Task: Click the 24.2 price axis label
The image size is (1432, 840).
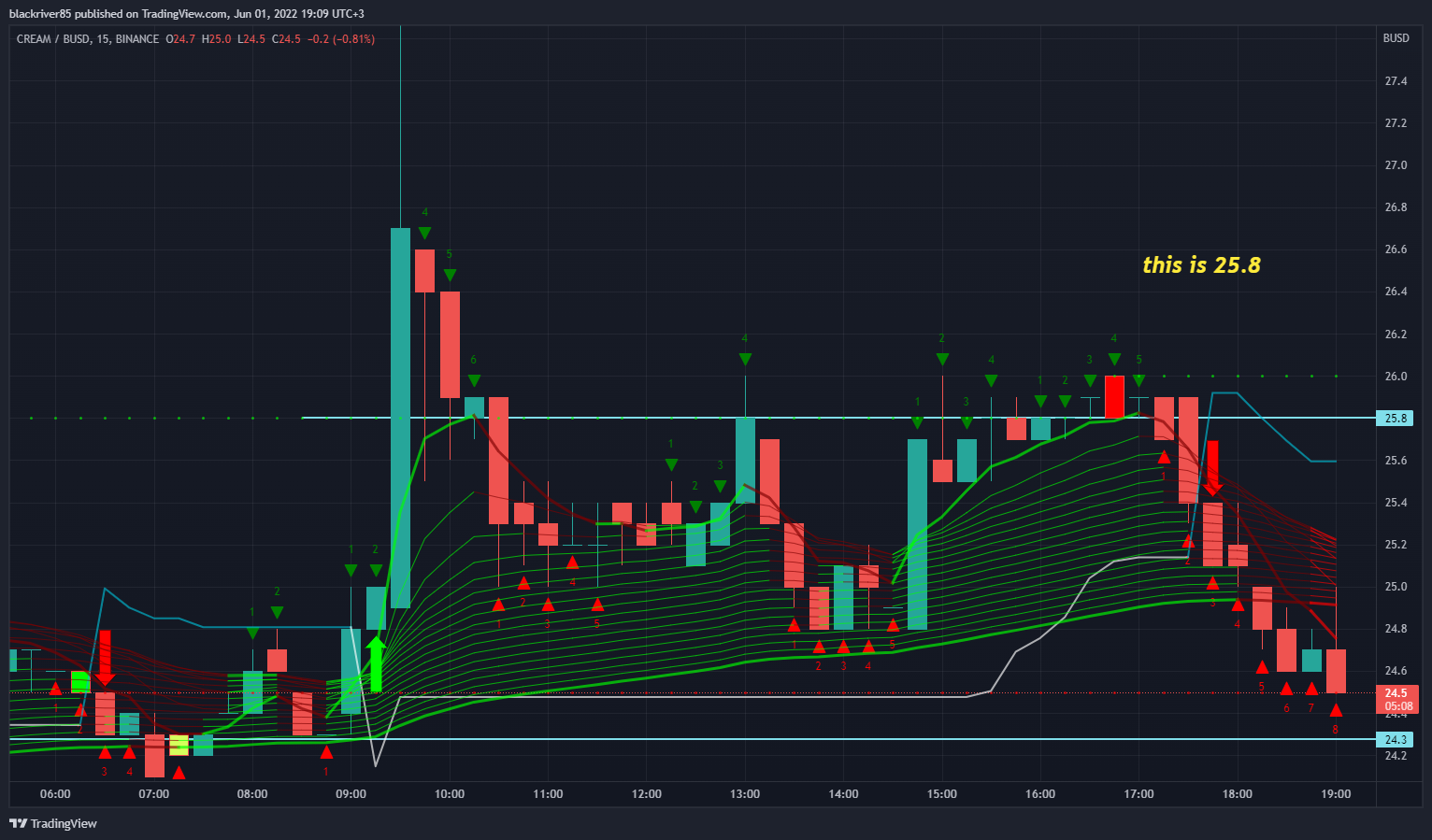Action: click(x=1396, y=756)
